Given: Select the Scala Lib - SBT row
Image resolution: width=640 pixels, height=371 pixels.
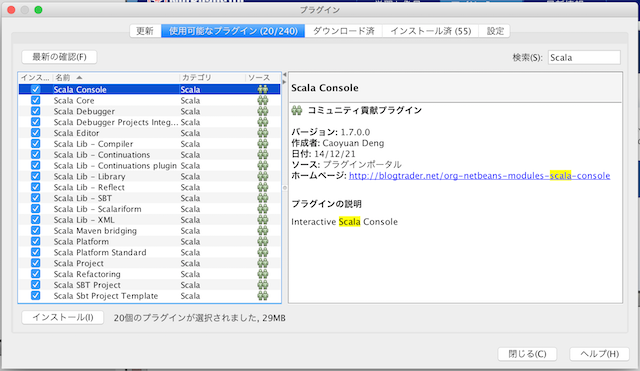Looking at the screenshot, I should [x=149, y=198].
